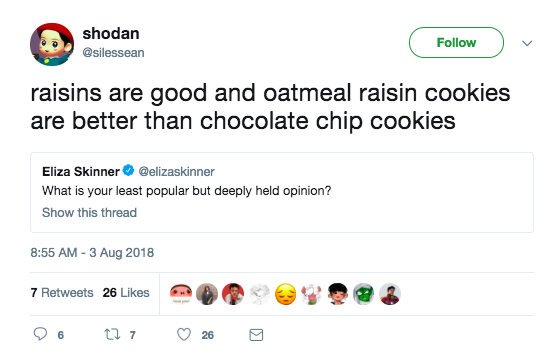Open the red background liker avatar
The width and height of the screenshot is (560, 364).
233,294
